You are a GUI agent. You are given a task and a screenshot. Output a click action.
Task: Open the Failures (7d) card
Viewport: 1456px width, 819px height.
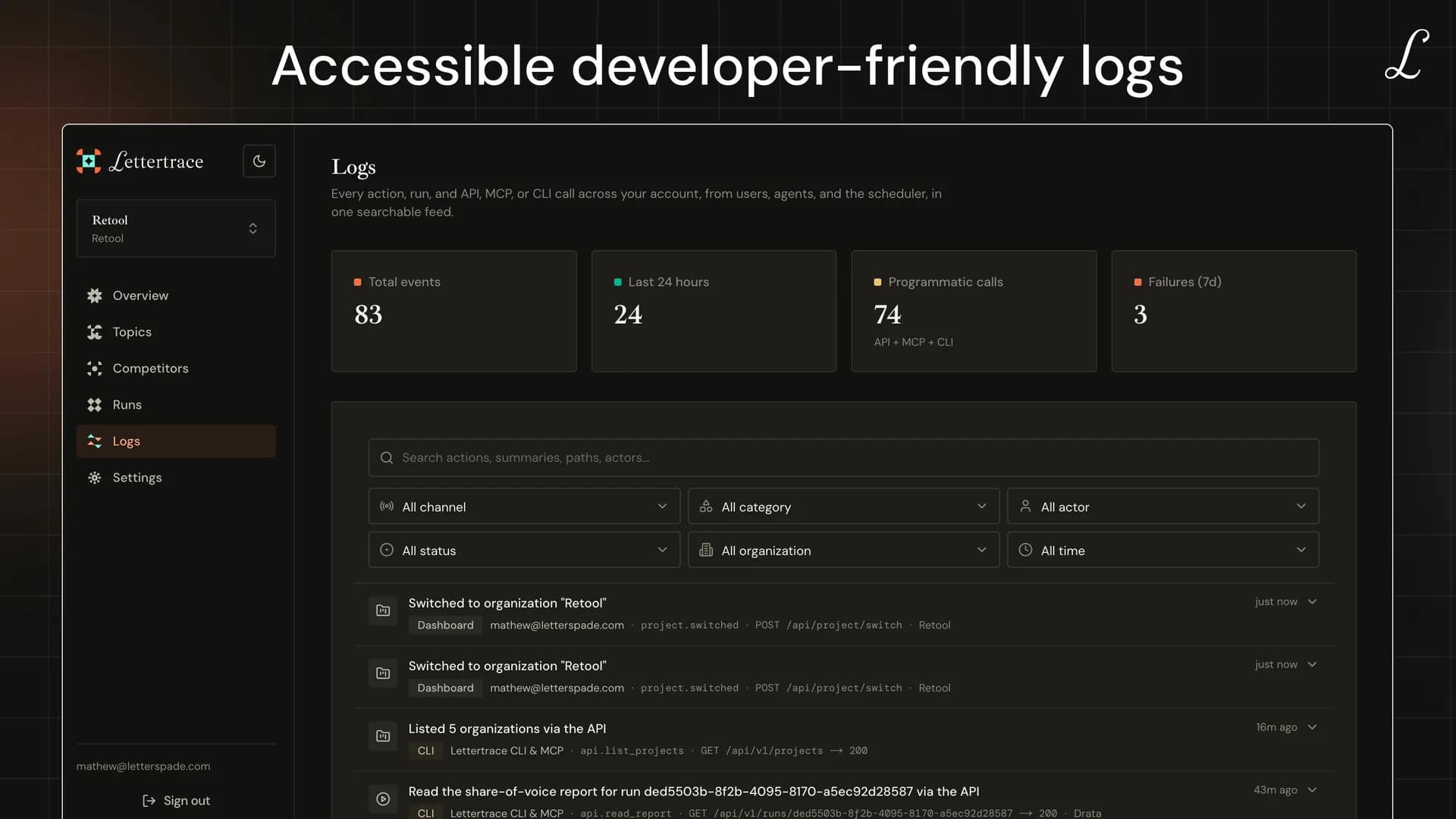pos(1234,311)
